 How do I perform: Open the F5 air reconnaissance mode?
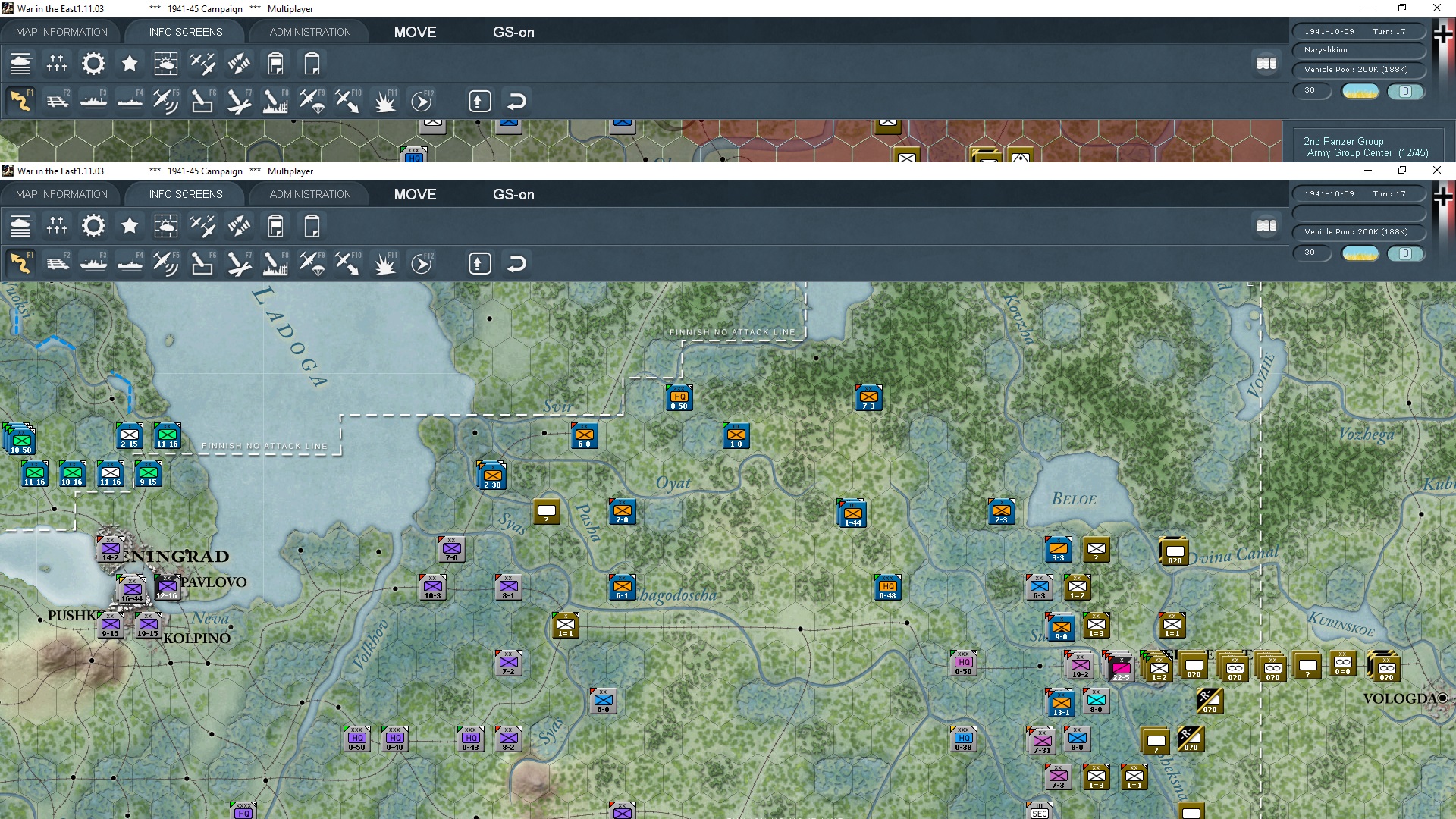(166, 263)
